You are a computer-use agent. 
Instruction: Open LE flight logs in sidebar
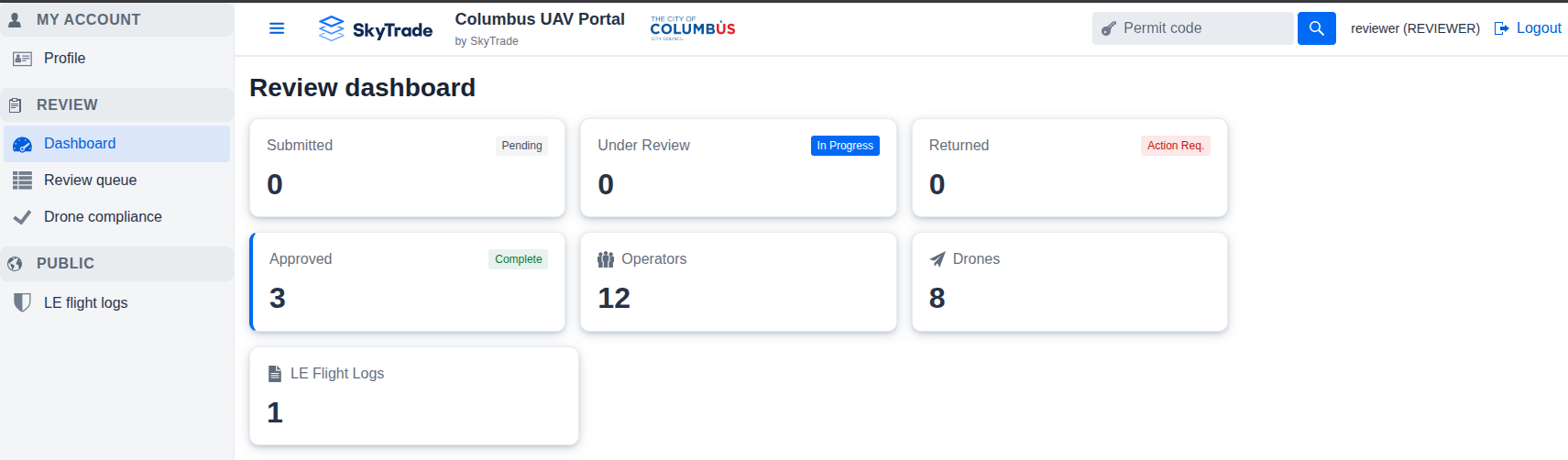(x=116, y=302)
